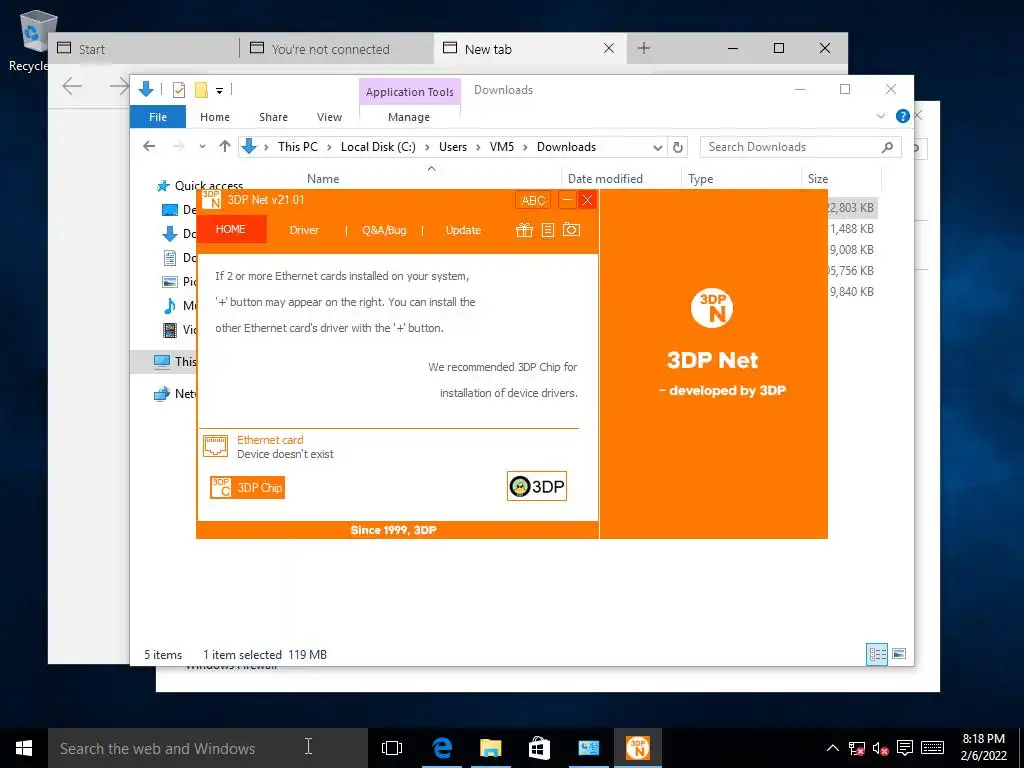Sort files by Name column
Viewport: 1024px width, 768px height.
(x=323, y=179)
